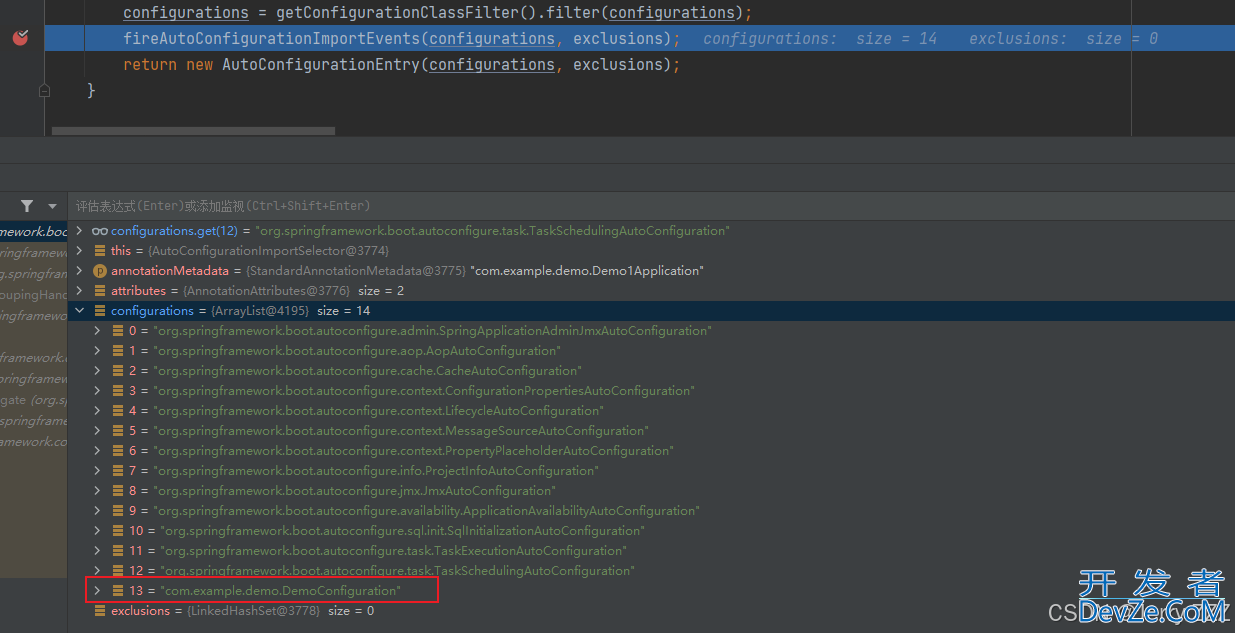Expand list item 13 DemoConfiguration
Viewport: 1235px width, 633px height.
click(x=97, y=591)
